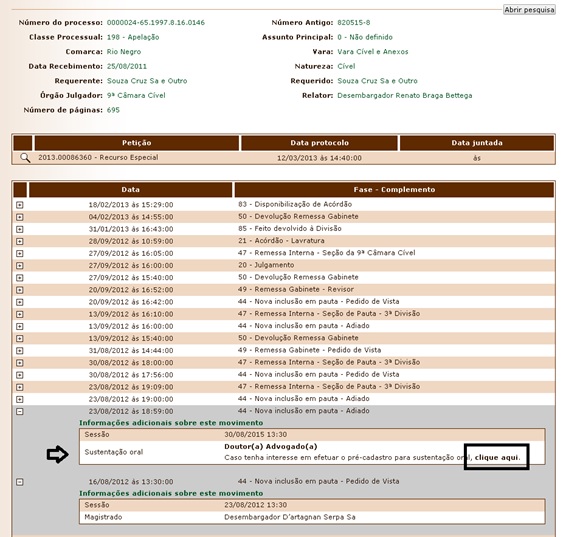
Task: Expand the 28/09/2012 Acórdão - Lavratura row
Action: point(20,241)
